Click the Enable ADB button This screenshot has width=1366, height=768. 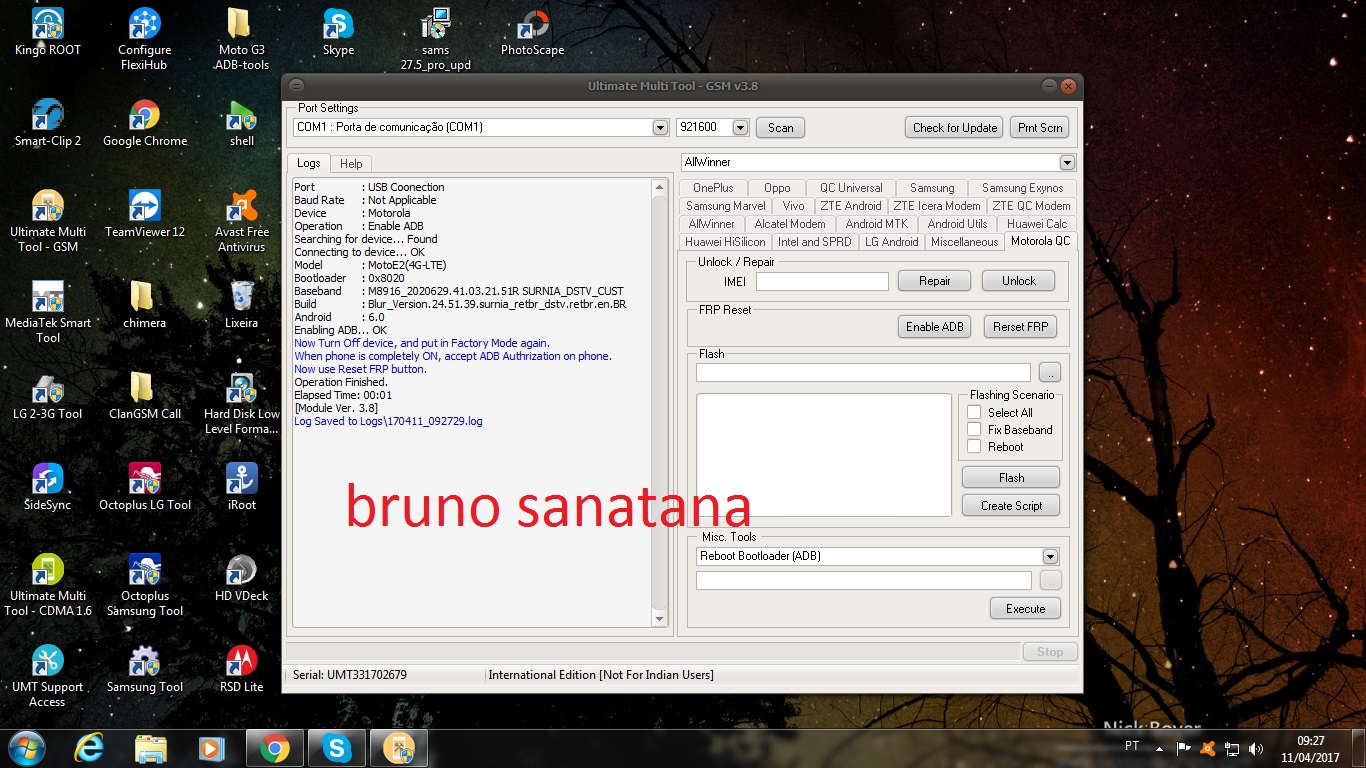pyautogui.click(x=935, y=327)
